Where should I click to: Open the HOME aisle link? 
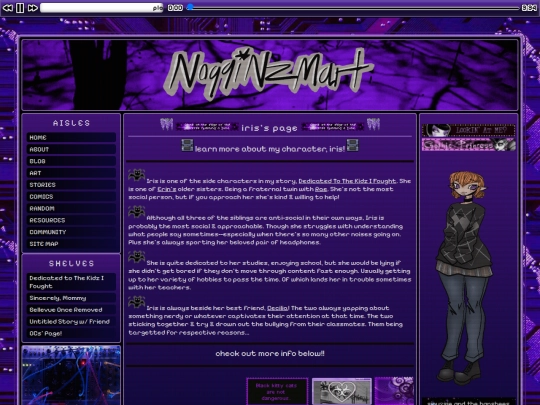coord(71,137)
